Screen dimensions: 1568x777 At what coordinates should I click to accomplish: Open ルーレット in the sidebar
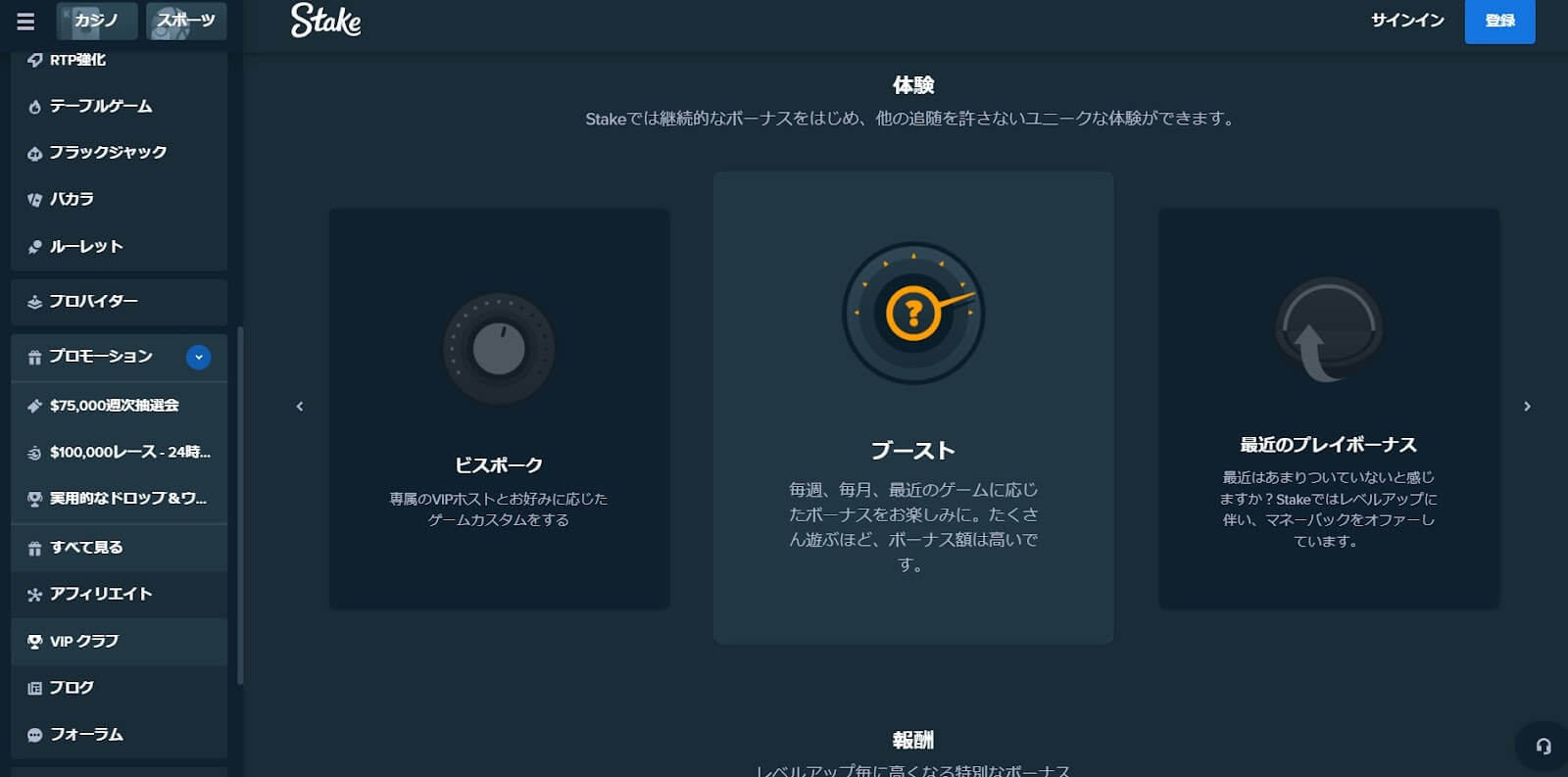120,246
